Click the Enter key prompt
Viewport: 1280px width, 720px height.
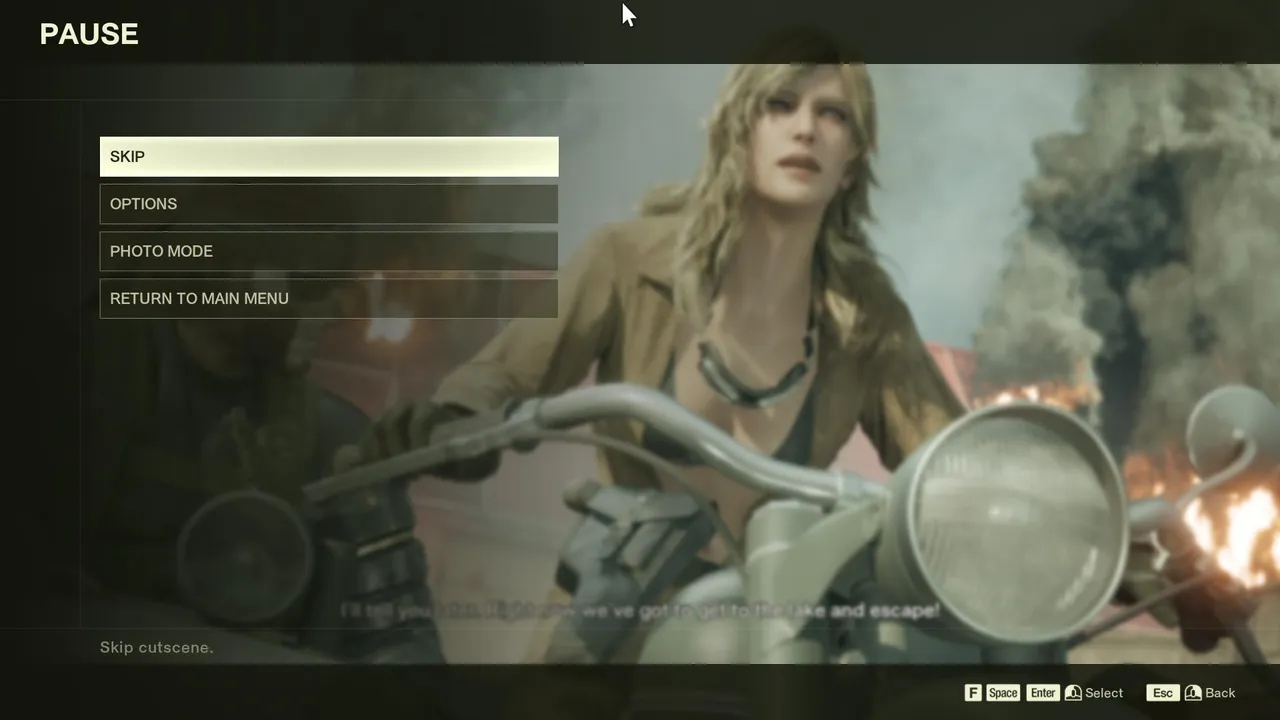click(x=1043, y=693)
